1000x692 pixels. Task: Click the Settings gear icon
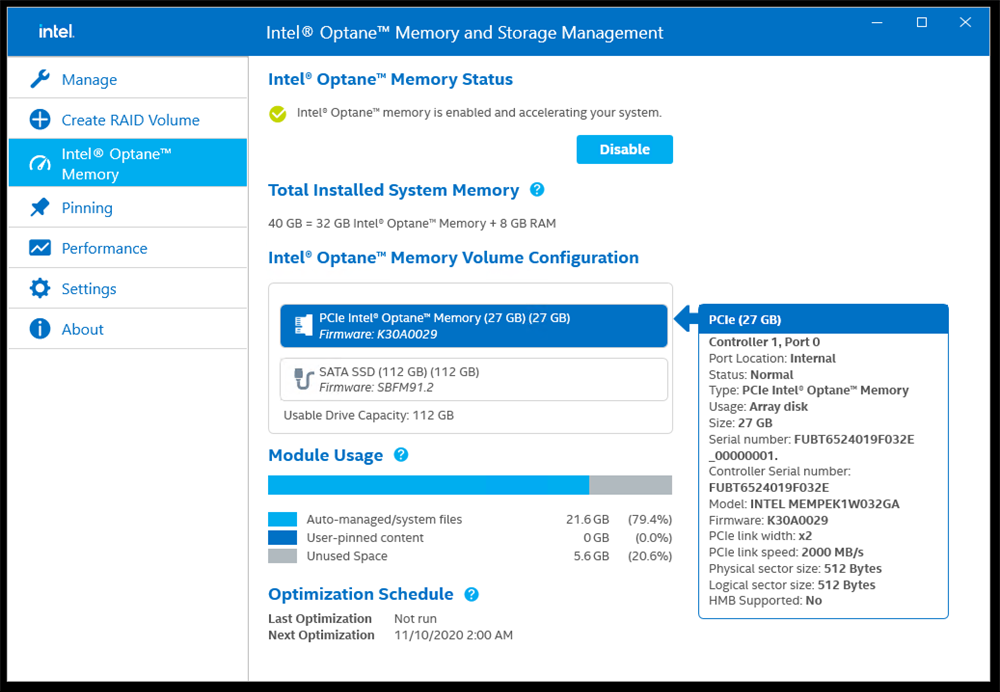click(x=40, y=289)
